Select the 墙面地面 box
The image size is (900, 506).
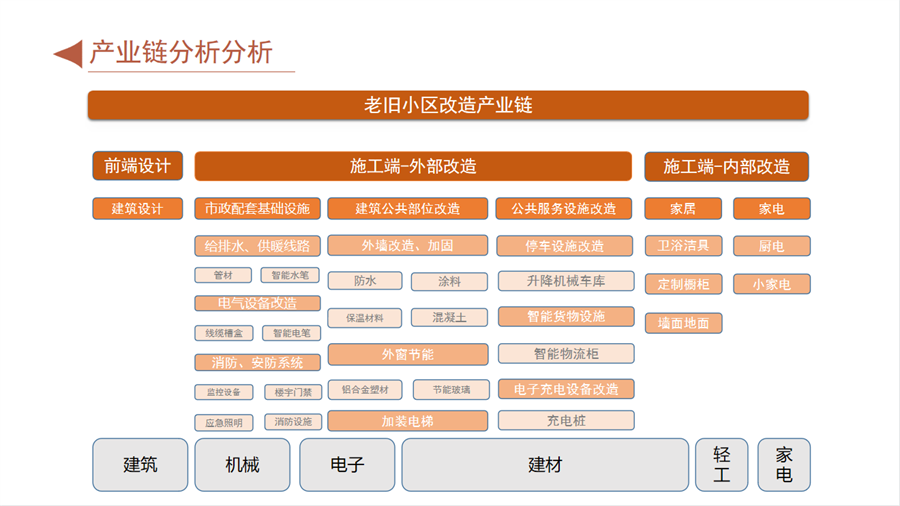684,323
